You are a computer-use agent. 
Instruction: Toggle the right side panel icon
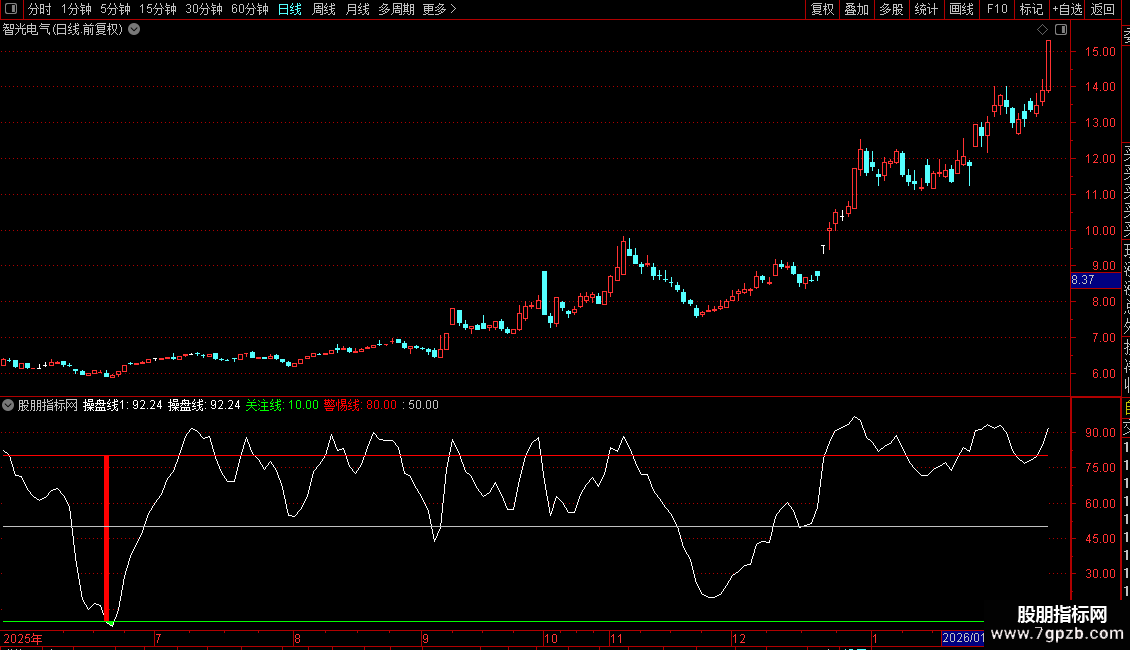(1061, 30)
